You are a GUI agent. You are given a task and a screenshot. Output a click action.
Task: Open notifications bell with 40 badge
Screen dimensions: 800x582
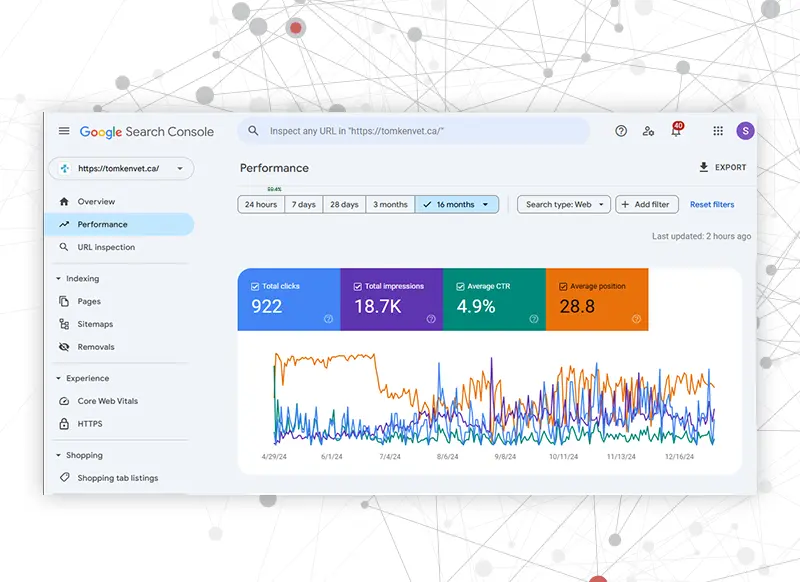click(676, 131)
